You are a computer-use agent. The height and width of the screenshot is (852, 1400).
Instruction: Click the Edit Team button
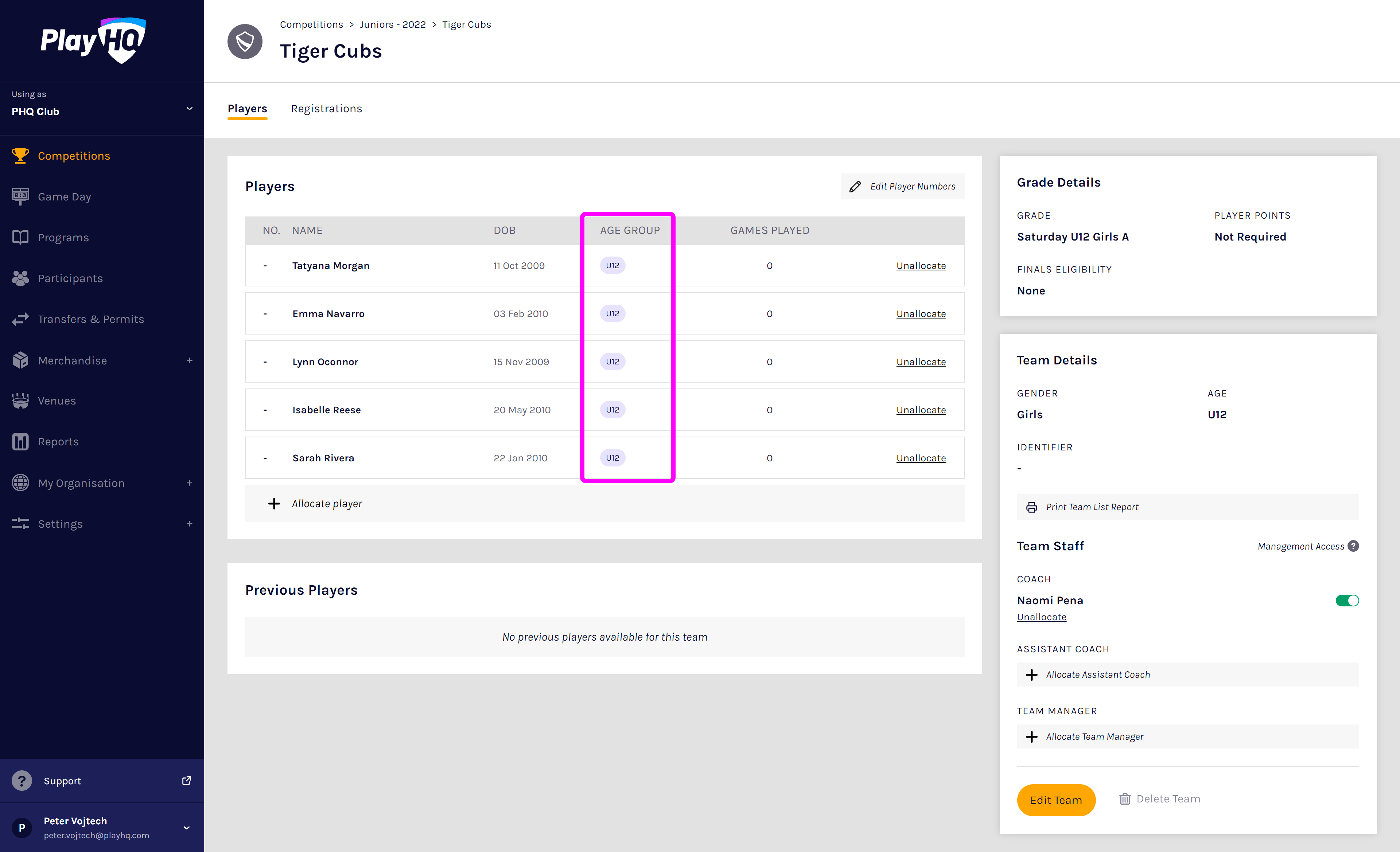[1056, 800]
